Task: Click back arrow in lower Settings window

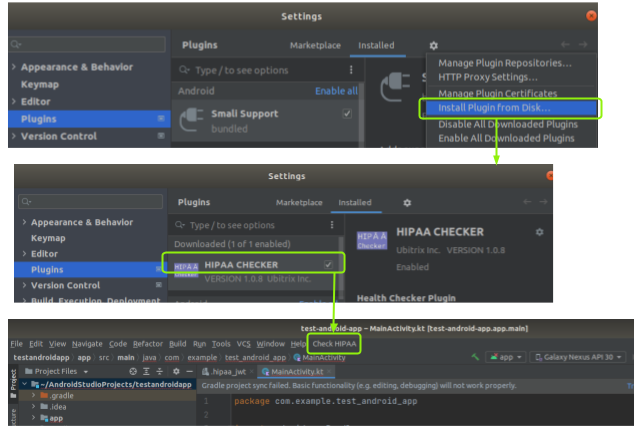Action: click(x=527, y=202)
